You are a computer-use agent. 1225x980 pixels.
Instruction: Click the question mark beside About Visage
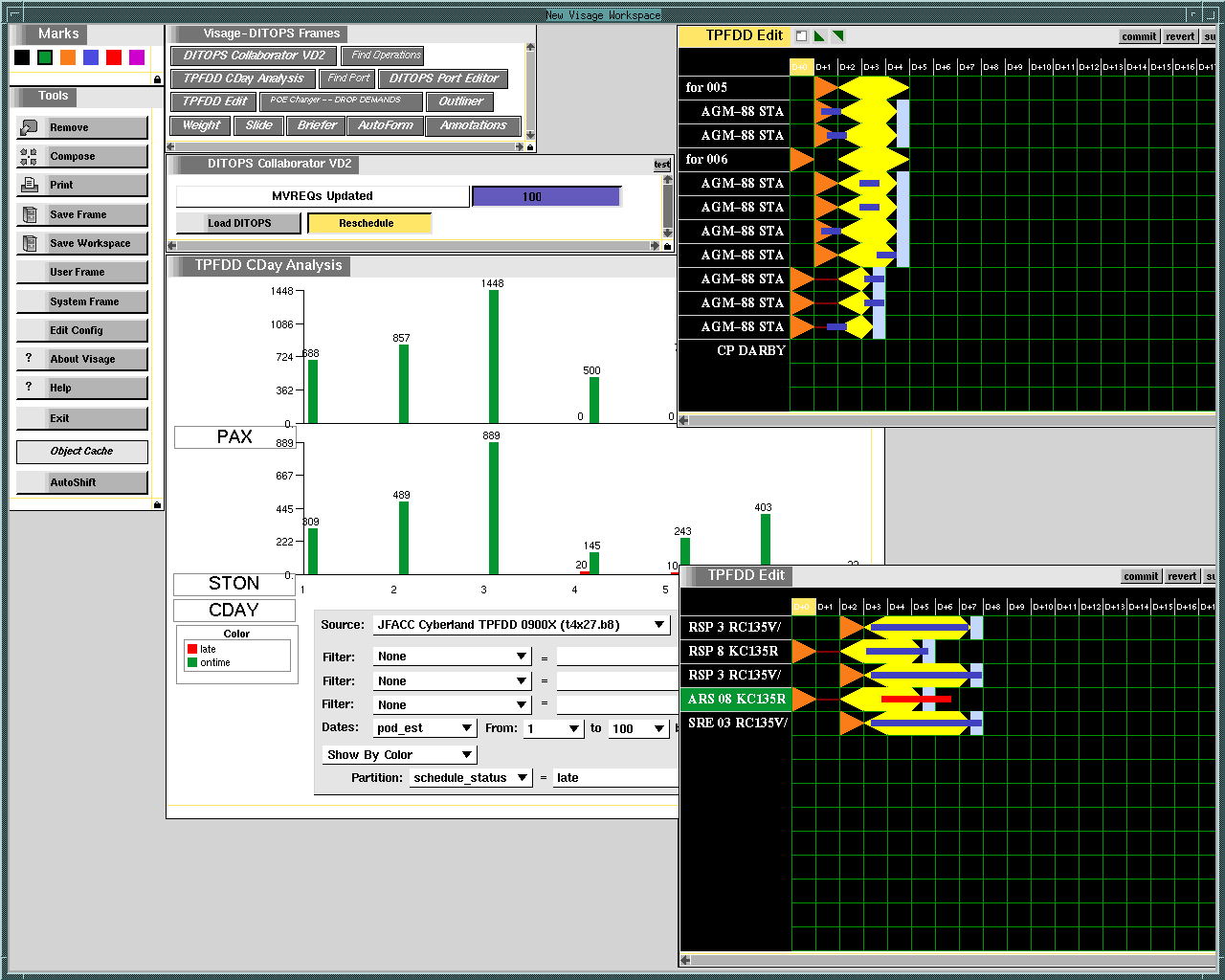point(29,358)
